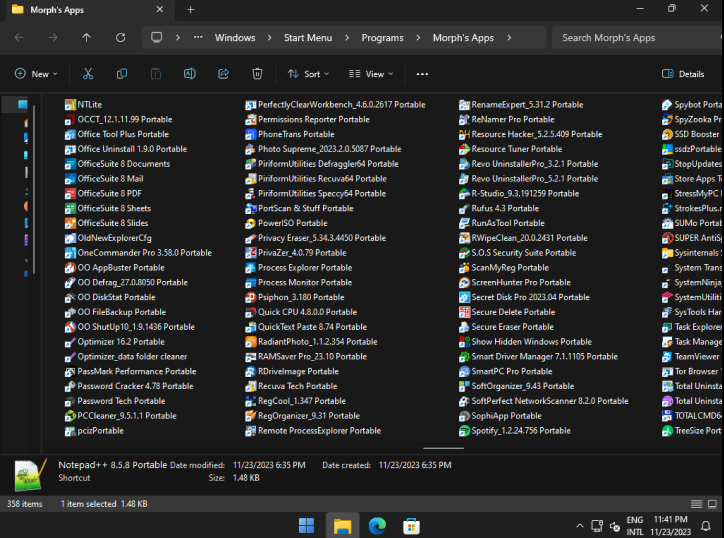Click the Paste clipboard icon
Screen dimensions: 724x538
pyautogui.click(x=156, y=74)
